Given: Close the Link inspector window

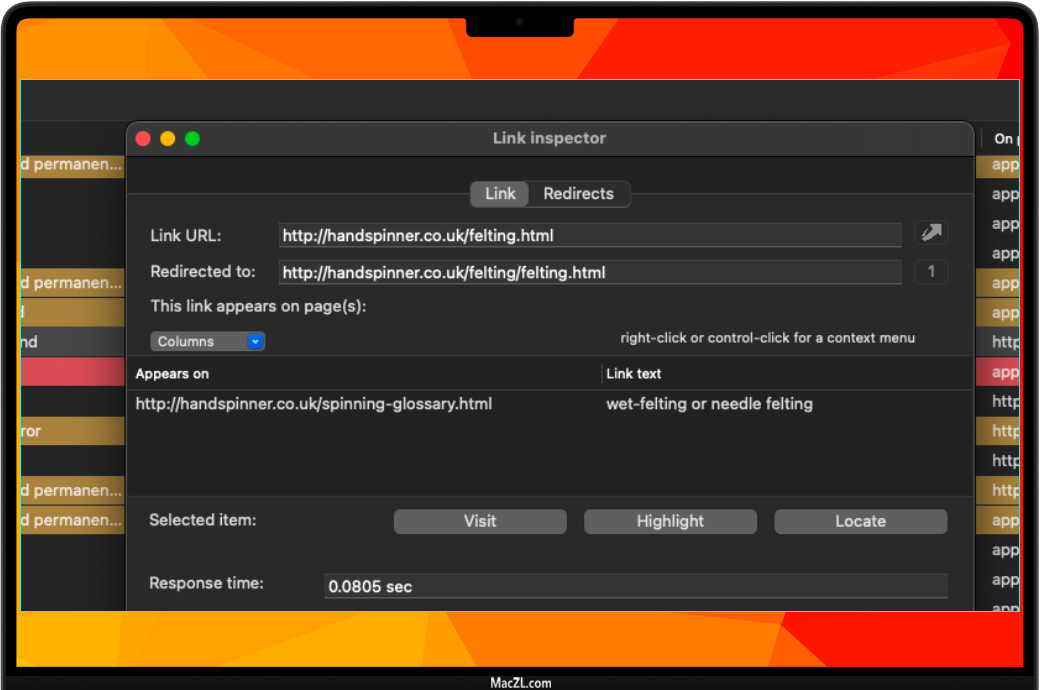Looking at the screenshot, I should 143,139.
